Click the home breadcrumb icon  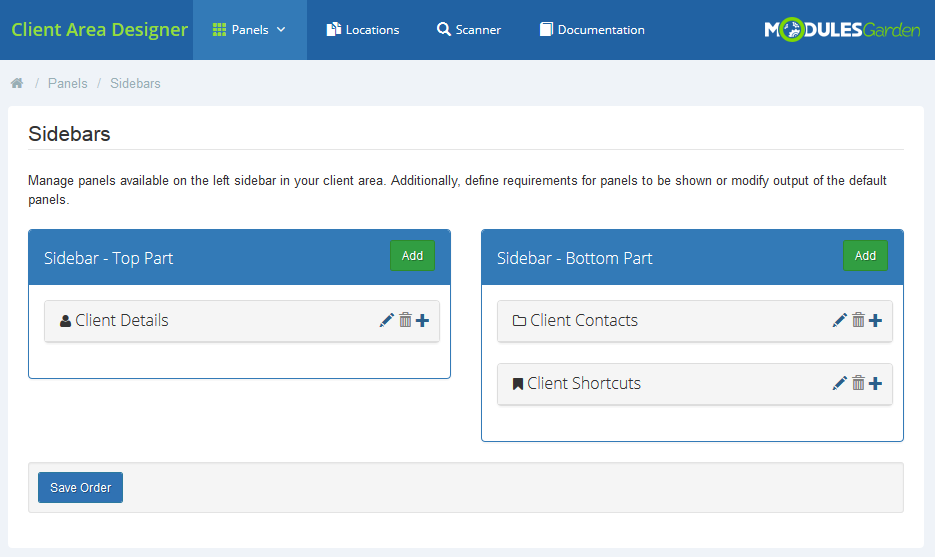17,83
